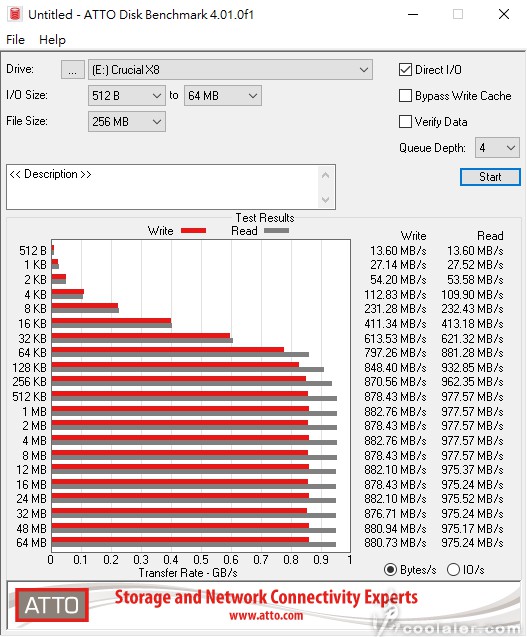Screen dimensions: 527x637
Task: Click the description box up arrow
Action: tap(325, 176)
